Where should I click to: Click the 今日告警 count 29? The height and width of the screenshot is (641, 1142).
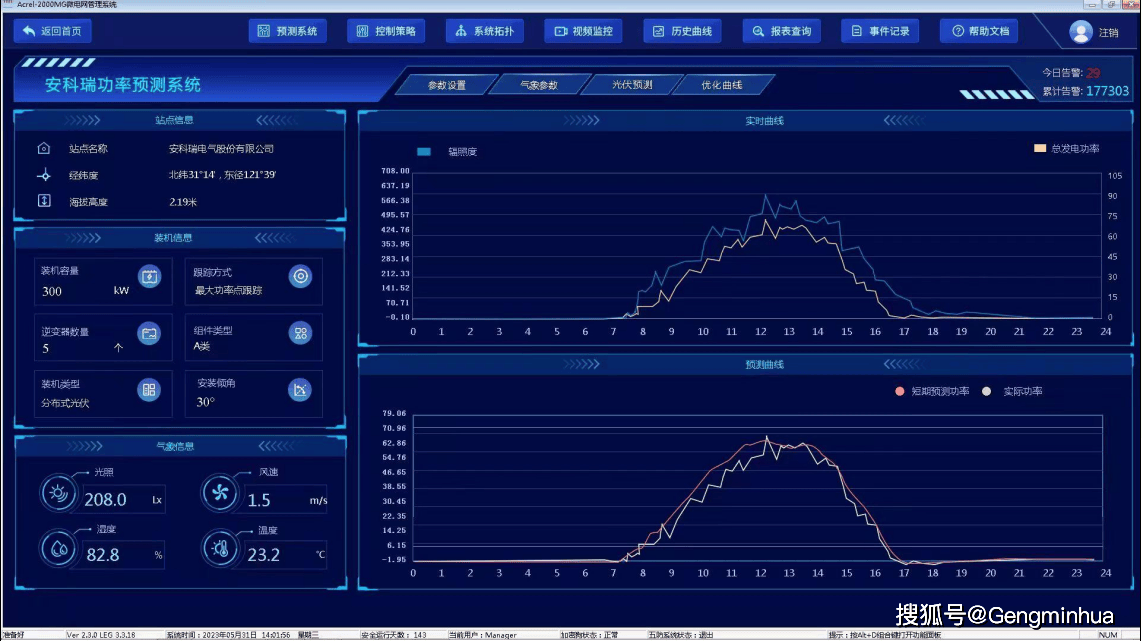(1093, 73)
